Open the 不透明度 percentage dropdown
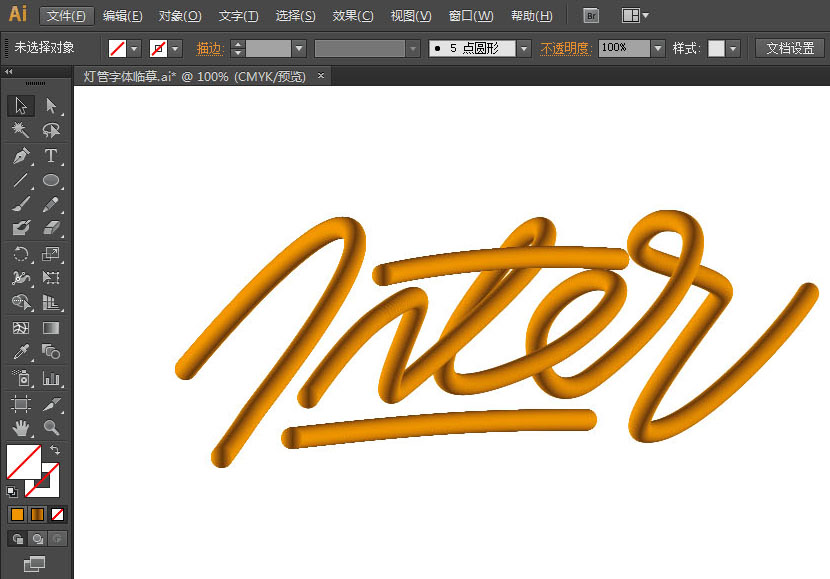The height and width of the screenshot is (579, 830). (x=658, y=48)
